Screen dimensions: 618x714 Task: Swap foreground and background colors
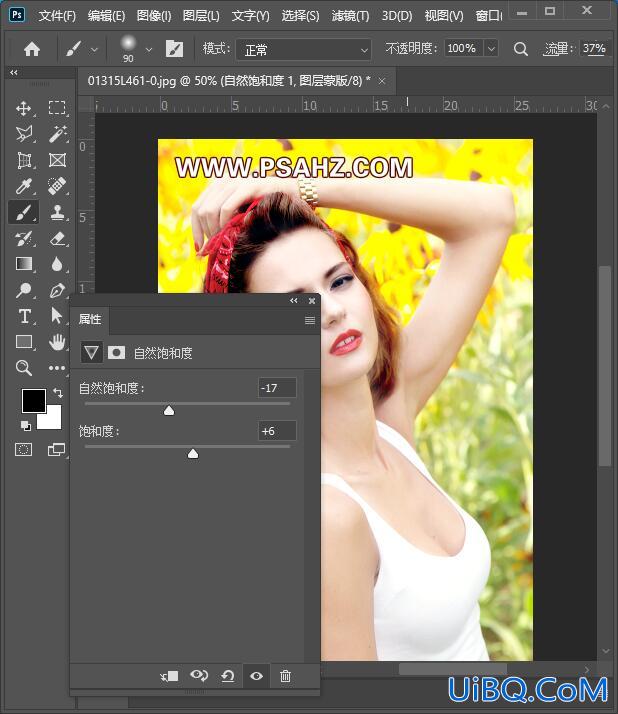pyautogui.click(x=58, y=392)
